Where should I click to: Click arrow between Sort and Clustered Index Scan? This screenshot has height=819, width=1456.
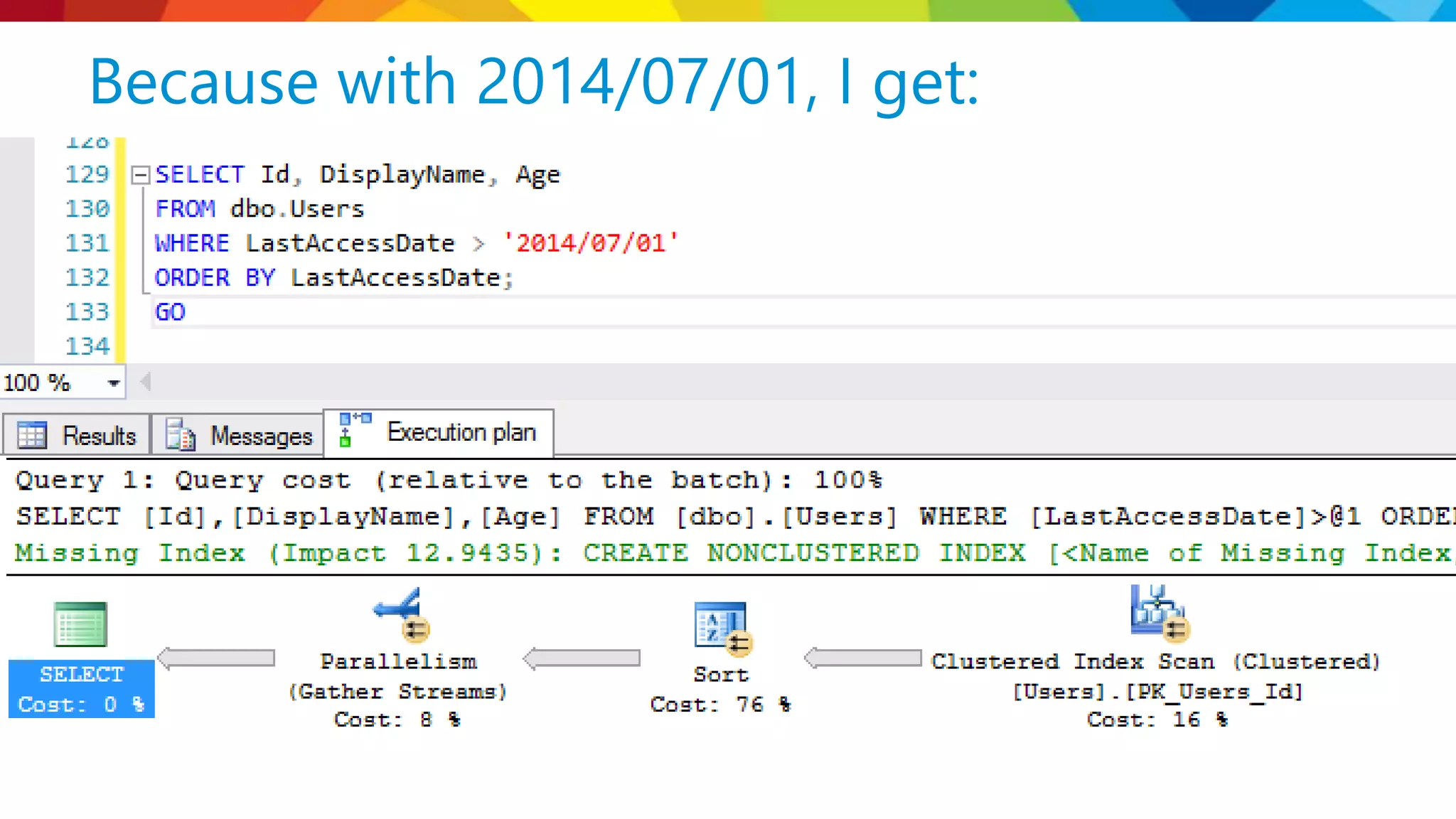[862, 658]
